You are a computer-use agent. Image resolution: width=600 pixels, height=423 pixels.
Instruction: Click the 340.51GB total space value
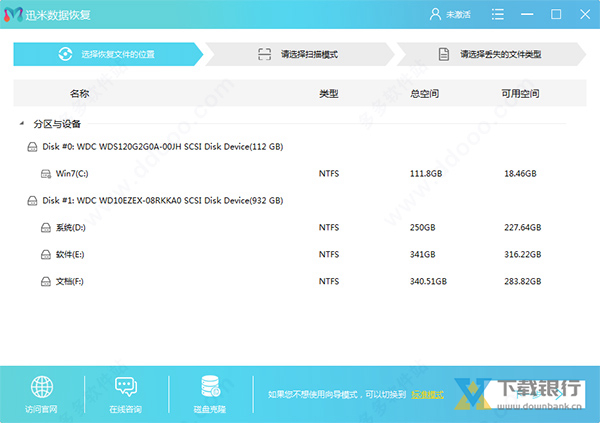[x=428, y=281]
